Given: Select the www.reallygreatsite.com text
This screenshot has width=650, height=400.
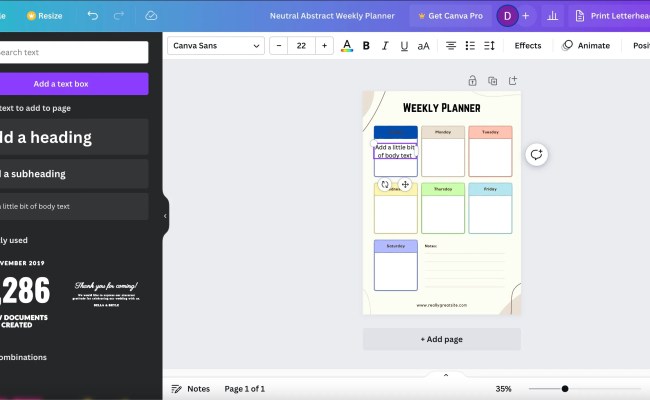Looking at the screenshot, I should [x=441, y=305].
